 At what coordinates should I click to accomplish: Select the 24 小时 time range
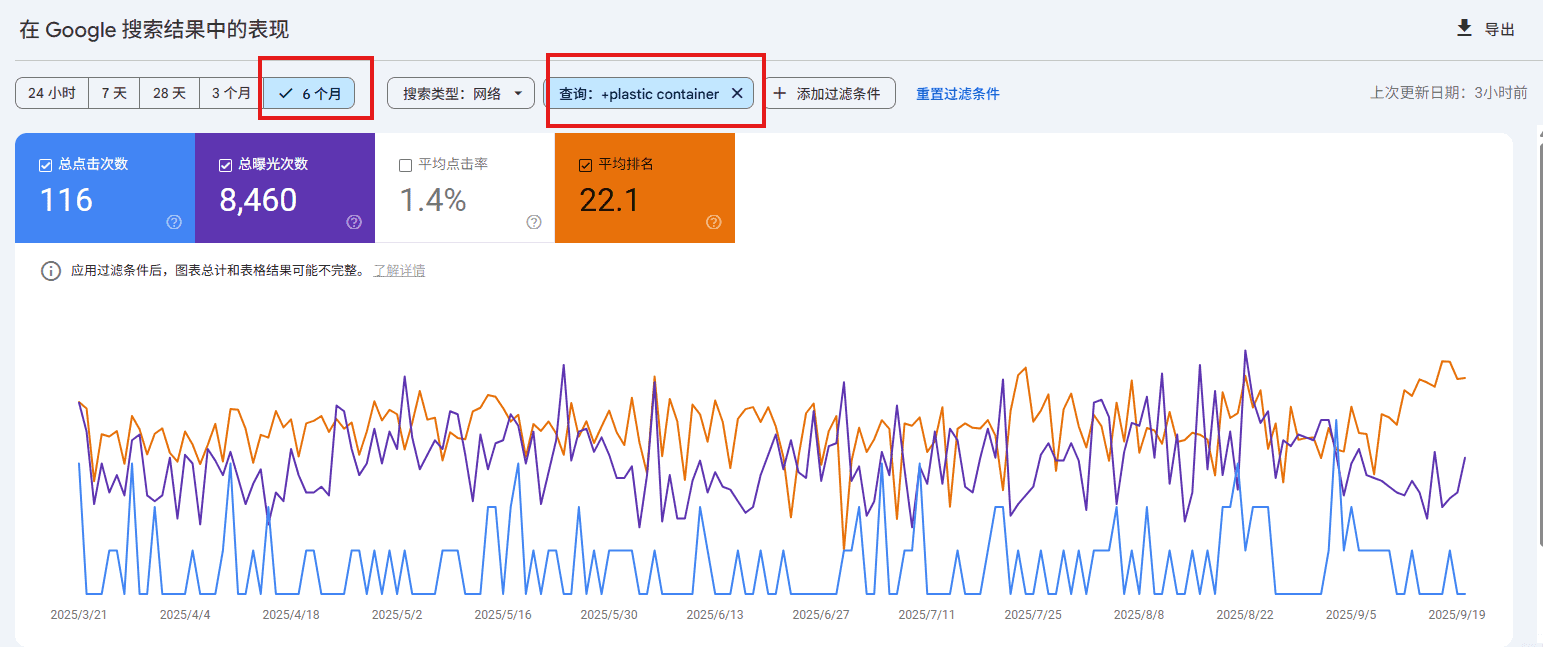51,92
